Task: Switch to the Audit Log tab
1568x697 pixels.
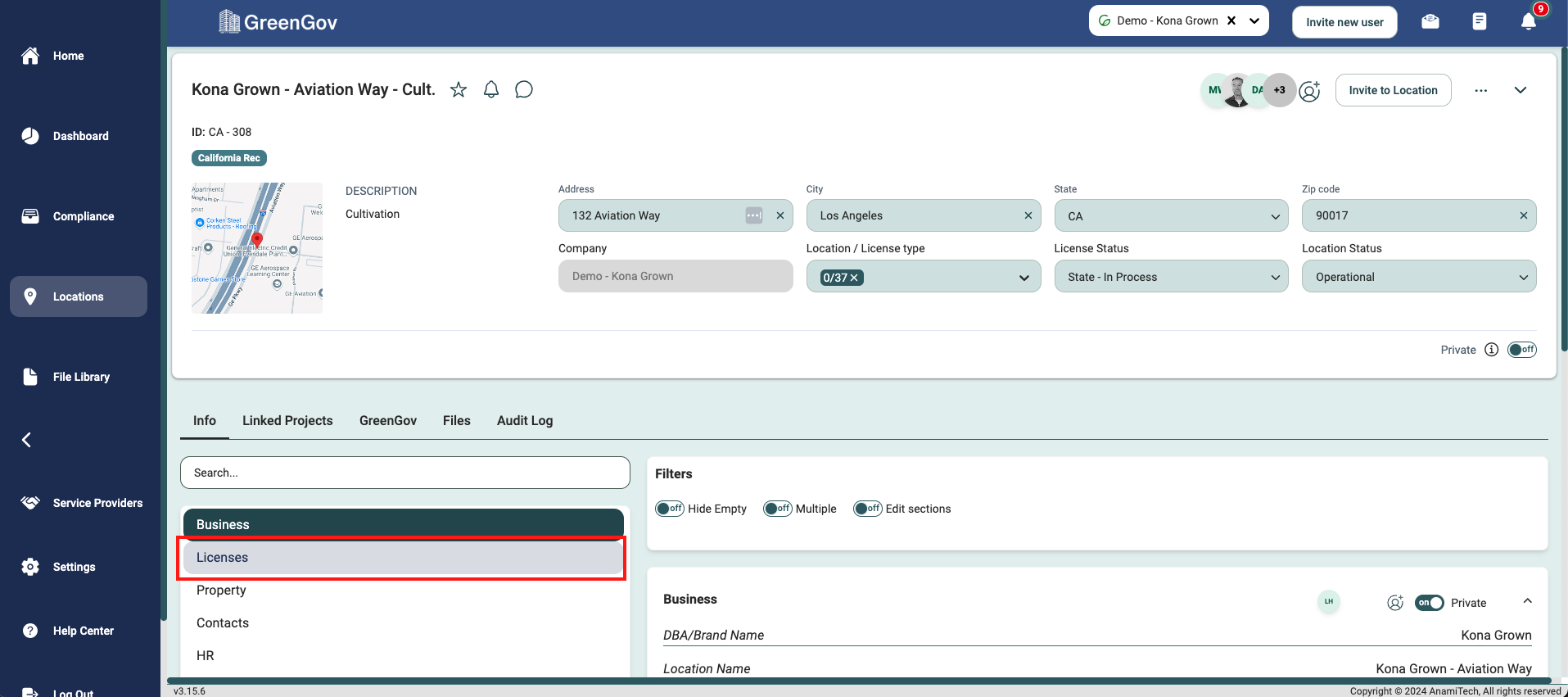Action: point(525,421)
